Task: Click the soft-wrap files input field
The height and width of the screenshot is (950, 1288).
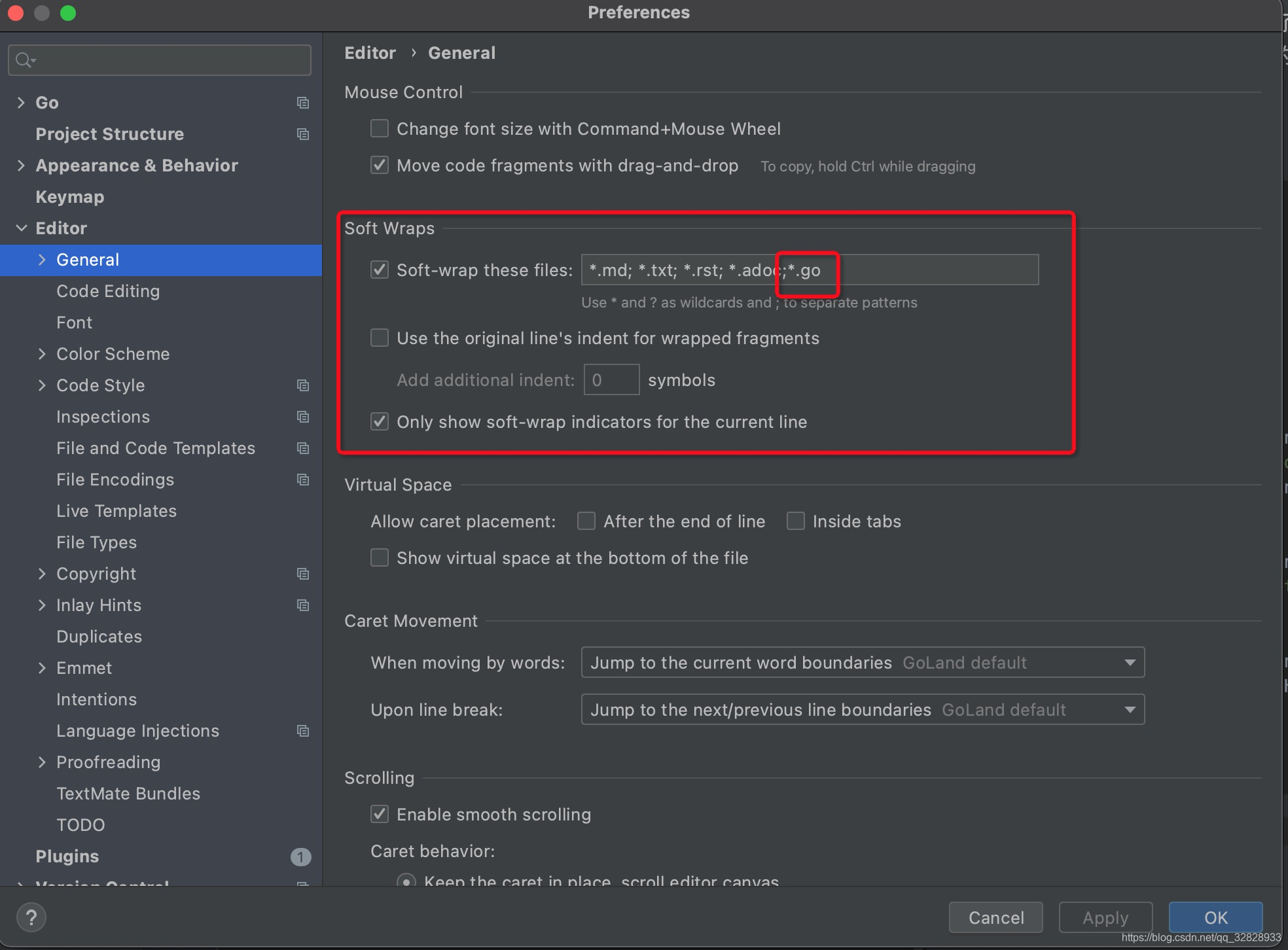Action: coord(810,270)
